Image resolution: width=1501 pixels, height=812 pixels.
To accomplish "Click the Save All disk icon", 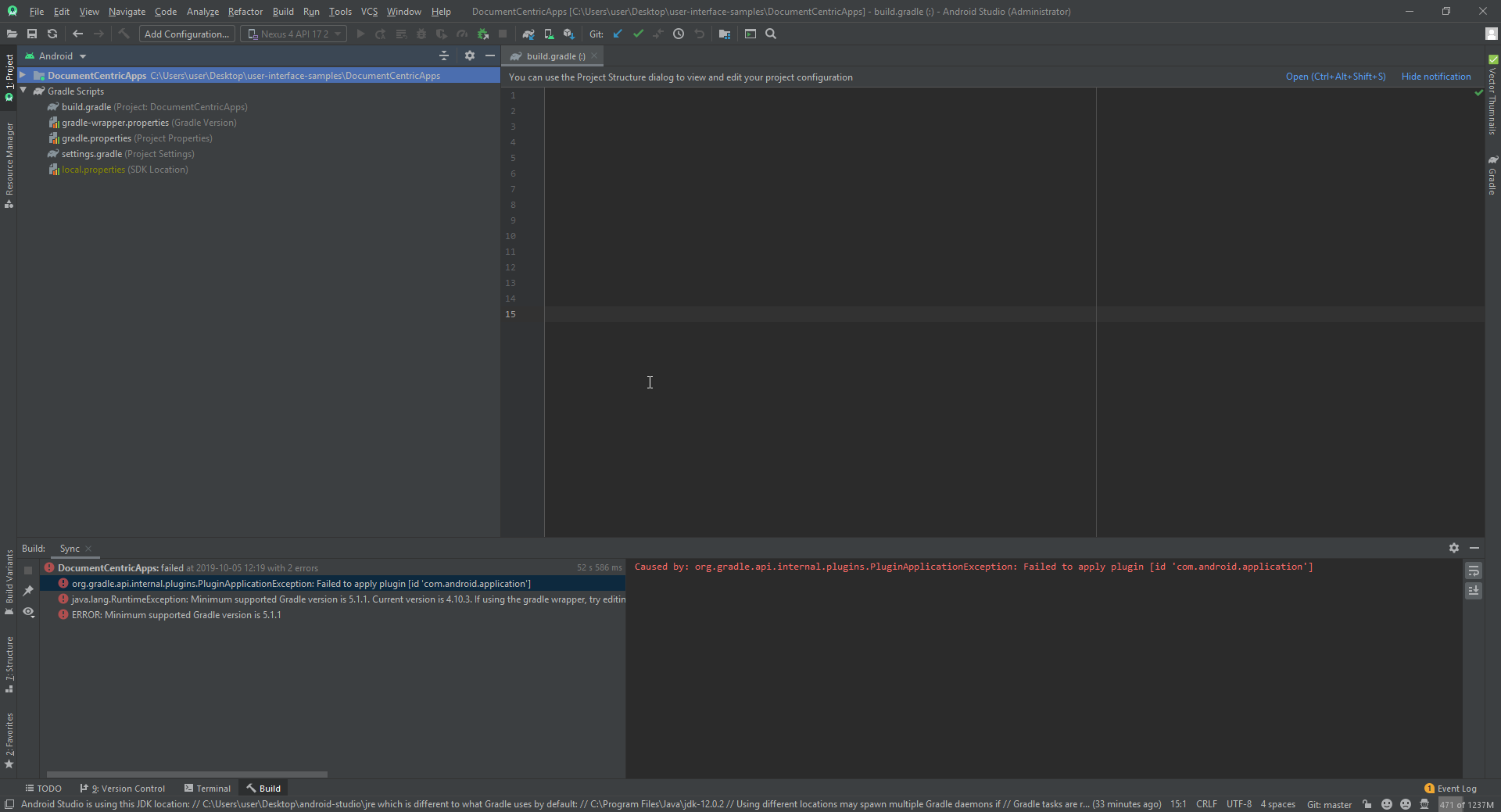I will [x=32, y=34].
